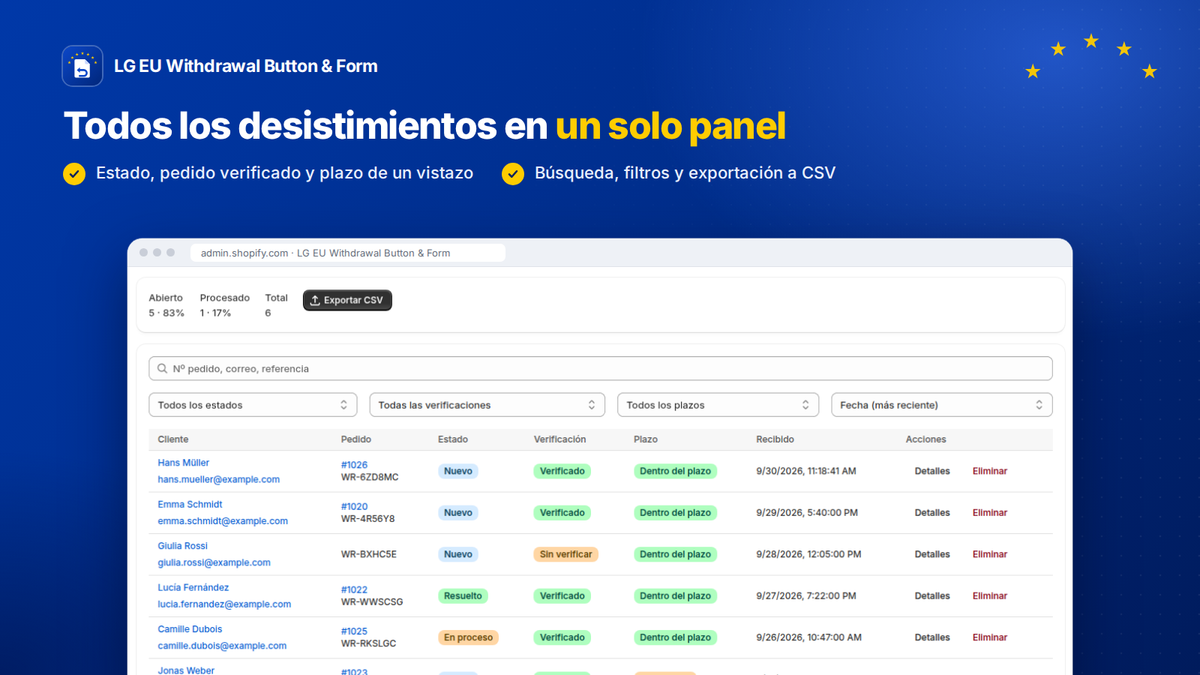
Task: Click the export icon on Exportar CSV
Action: (315, 300)
